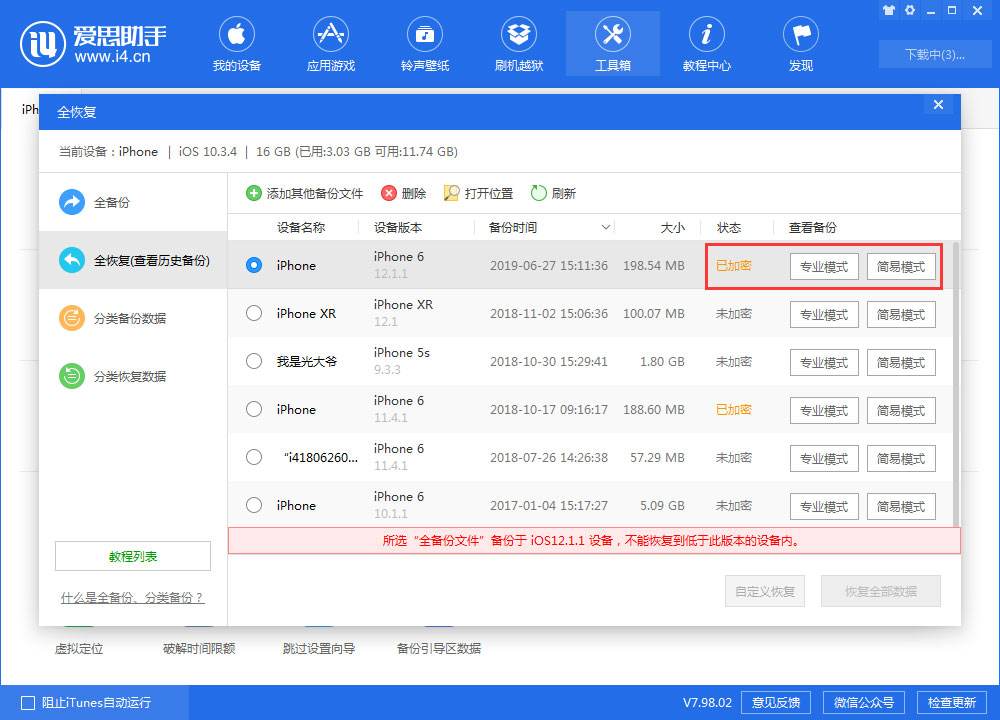Click 专业模式 for 2018-10-17 backup
This screenshot has height=720, width=1000.
[x=824, y=411]
